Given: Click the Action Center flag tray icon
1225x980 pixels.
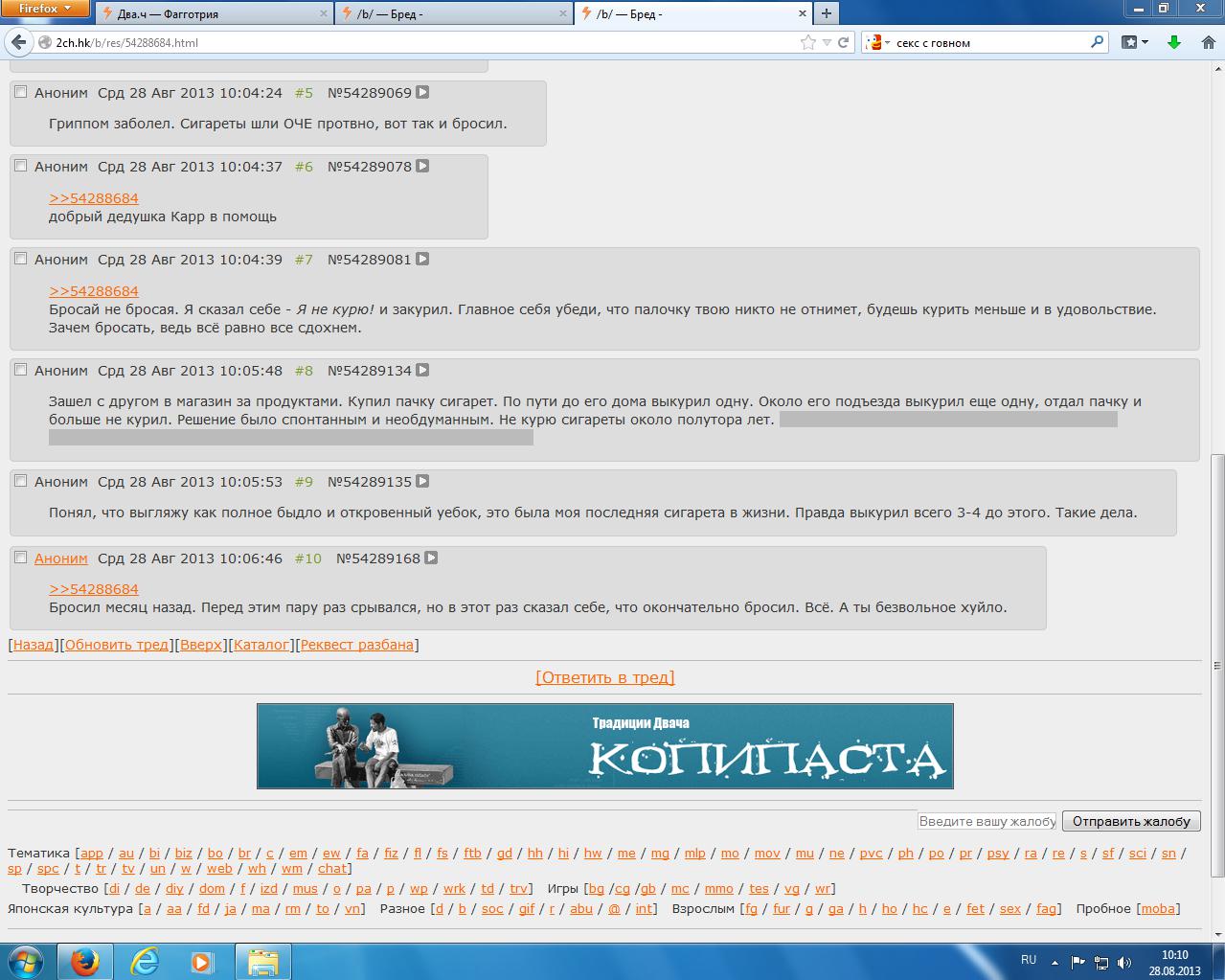Looking at the screenshot, I should point(1078,962).
